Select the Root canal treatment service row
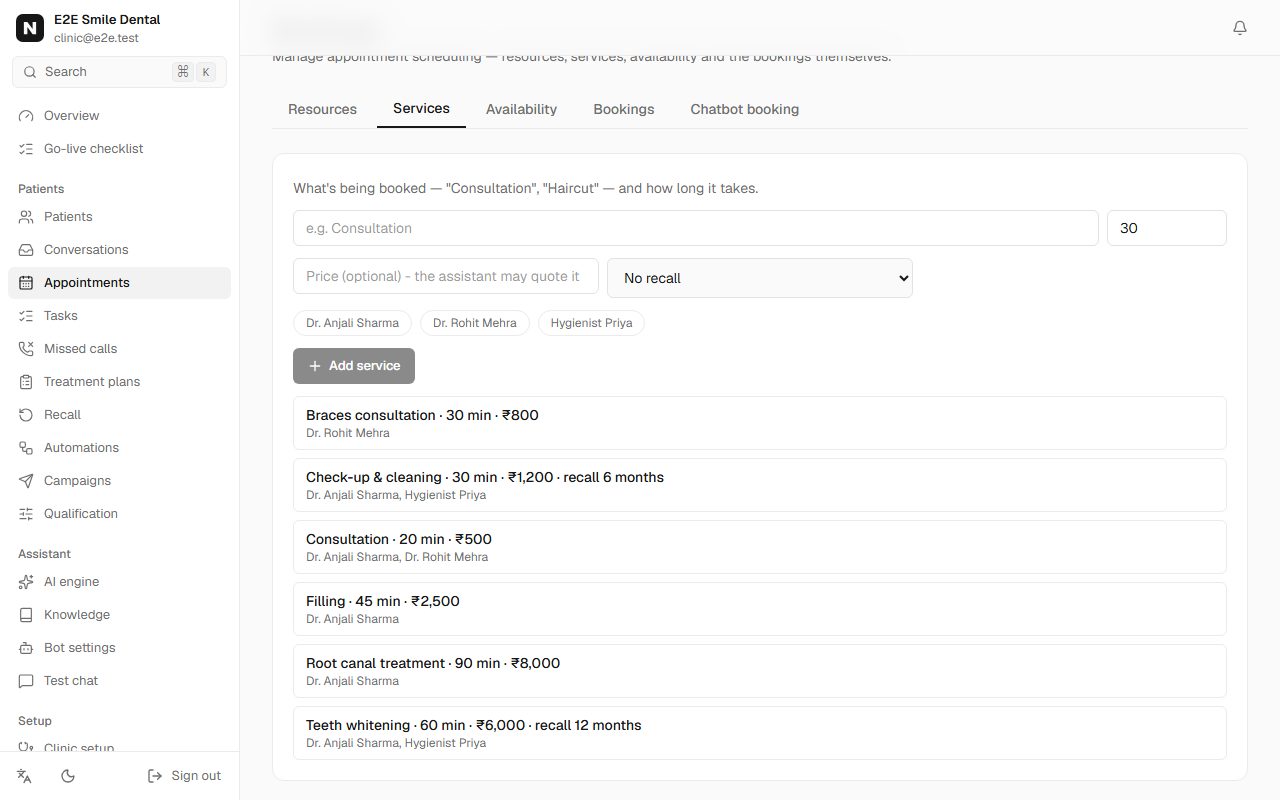The width and height of the screenshot is (1280, 800). click(760, 671)
